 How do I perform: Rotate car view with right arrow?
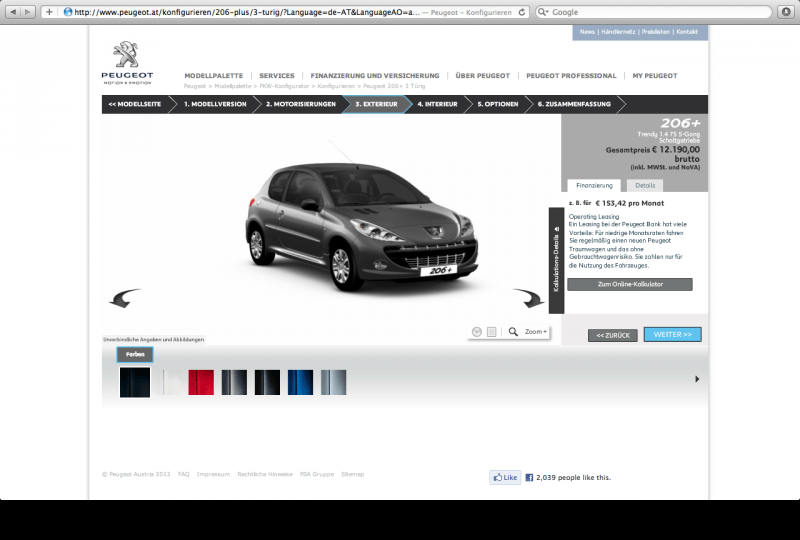(x=529, y=298)
